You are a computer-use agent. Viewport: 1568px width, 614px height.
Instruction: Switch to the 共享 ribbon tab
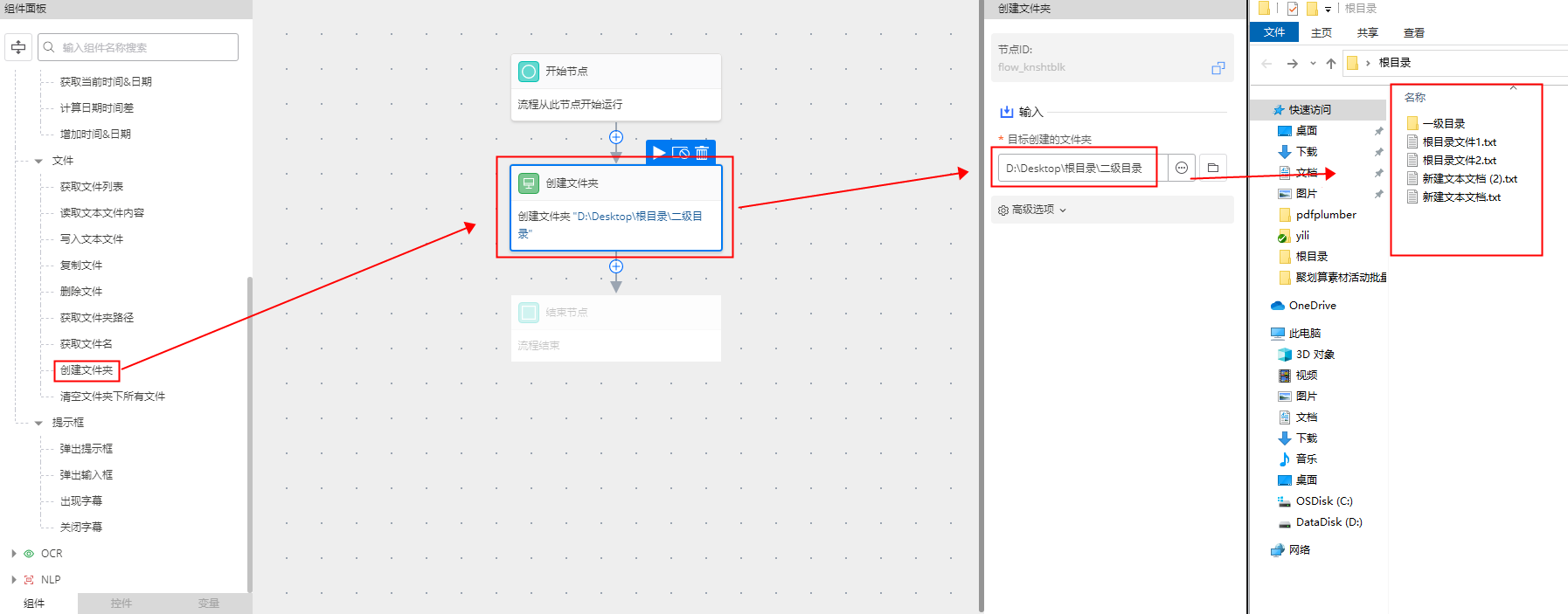click(1368, 33)
